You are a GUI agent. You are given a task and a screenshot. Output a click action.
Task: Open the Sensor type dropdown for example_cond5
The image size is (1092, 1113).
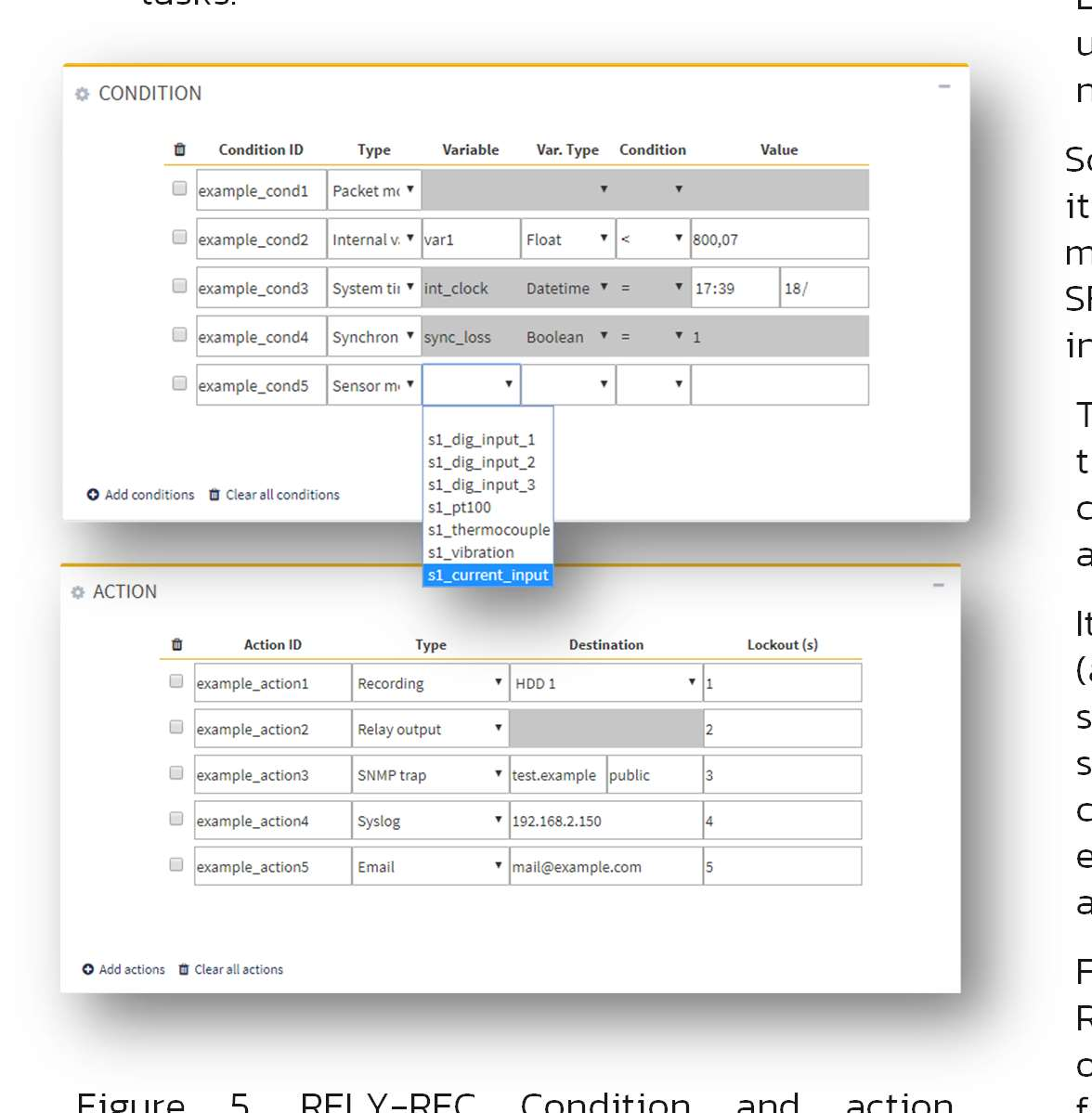[374, 385]
